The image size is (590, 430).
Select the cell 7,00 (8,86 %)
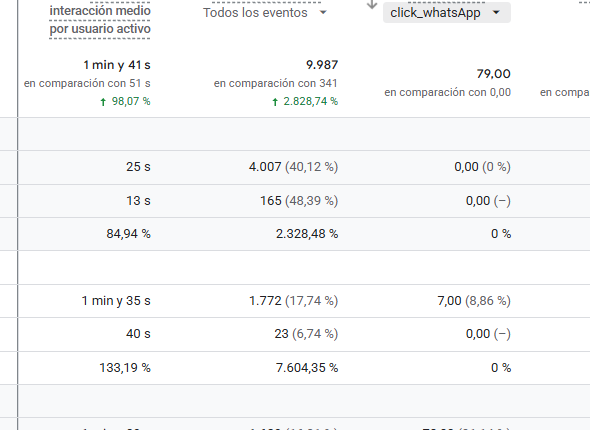click(474, 301)
